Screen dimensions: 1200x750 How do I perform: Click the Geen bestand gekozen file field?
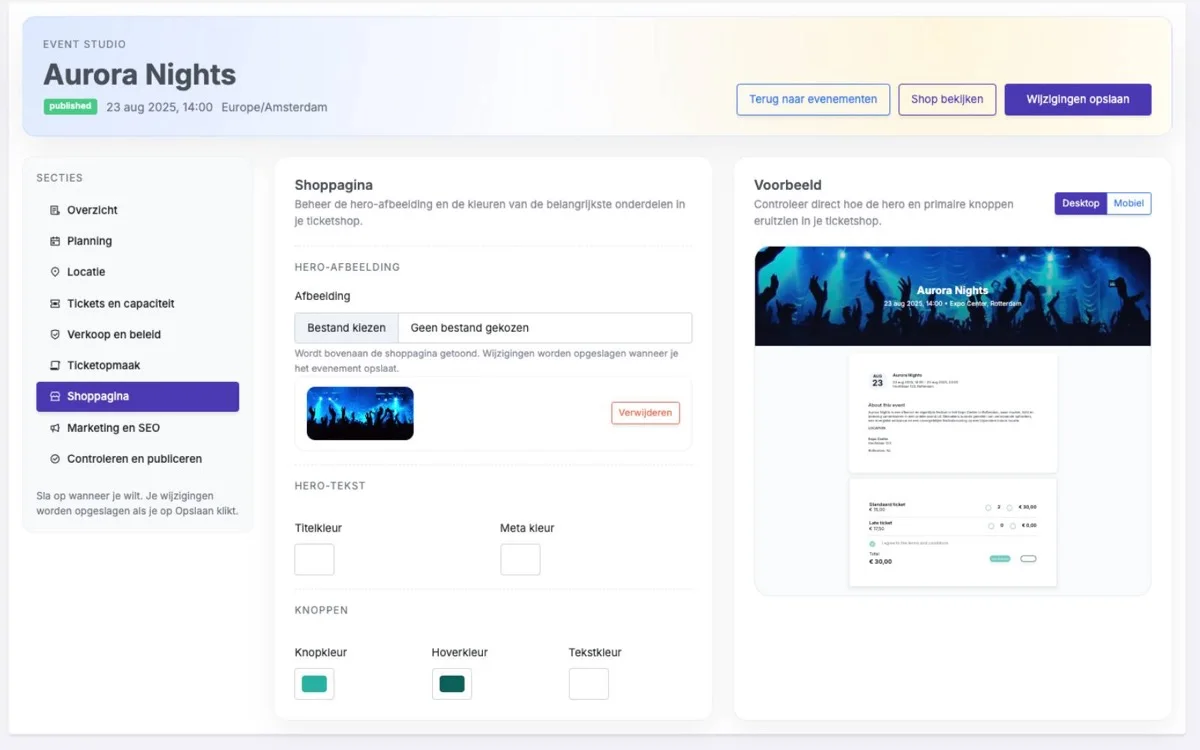(x=545, y=327)
